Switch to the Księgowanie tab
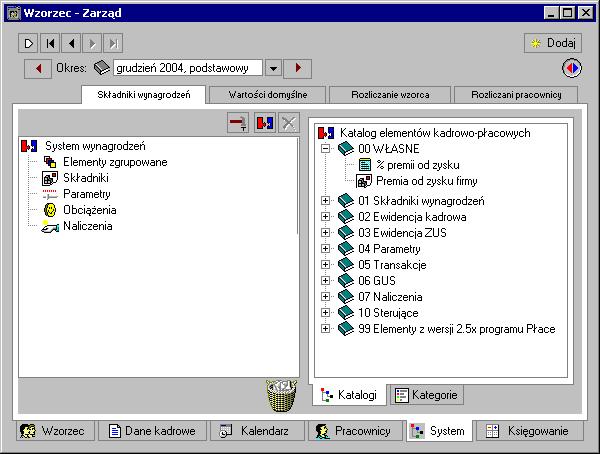 pos(530,431)
